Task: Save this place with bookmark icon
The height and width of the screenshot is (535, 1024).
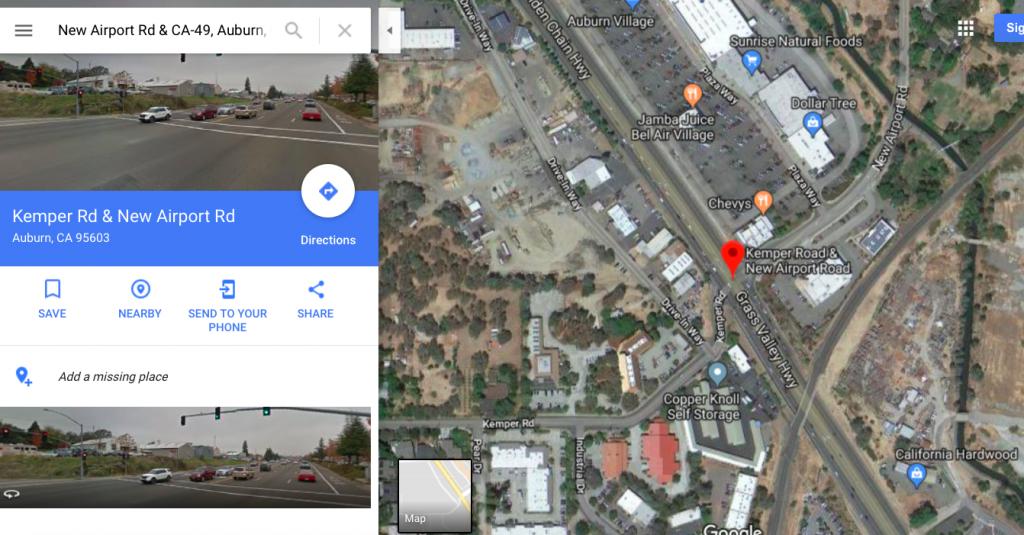Action: (x=52, y=299)
